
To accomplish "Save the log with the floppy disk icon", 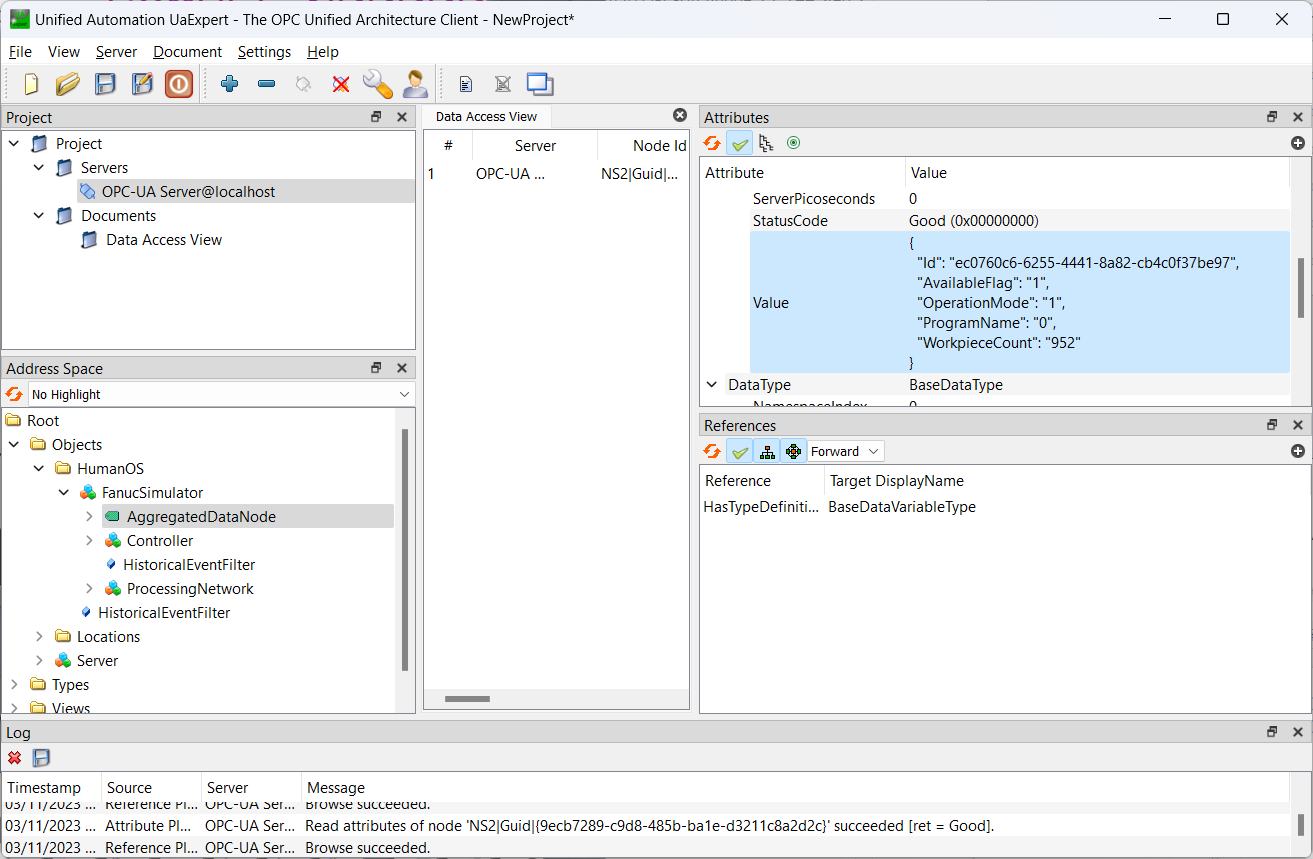I will pos(41,758).
